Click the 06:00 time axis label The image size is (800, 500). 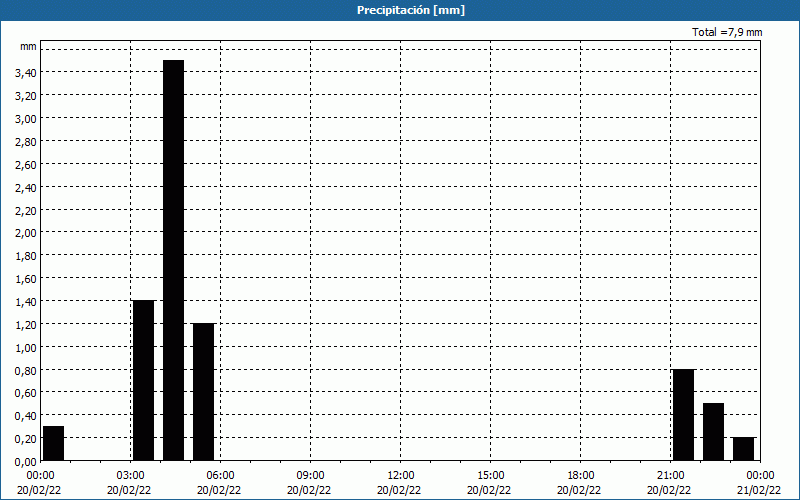coord(220,476)
